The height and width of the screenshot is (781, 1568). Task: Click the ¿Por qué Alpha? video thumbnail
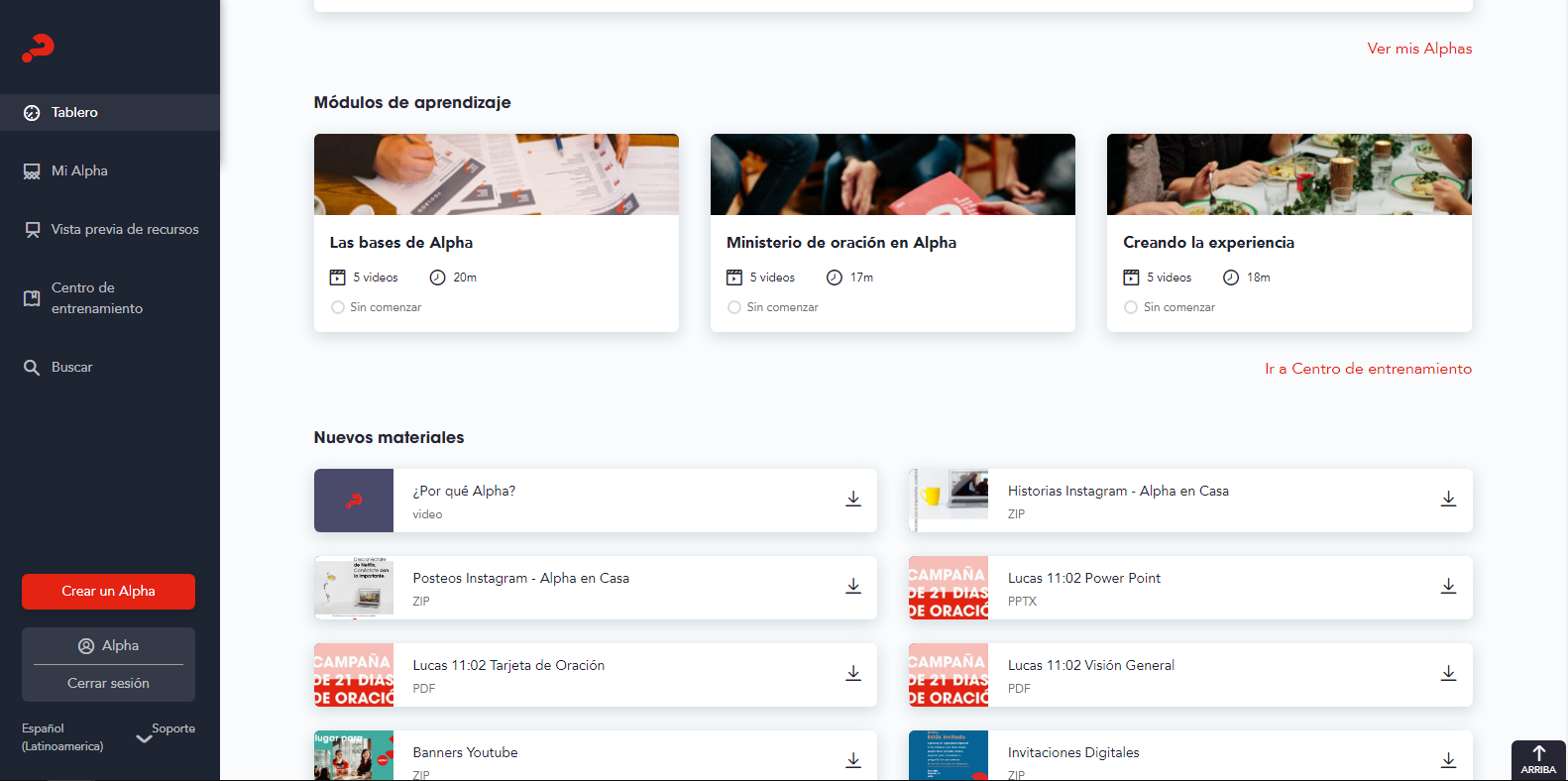[x=354, y=501]
